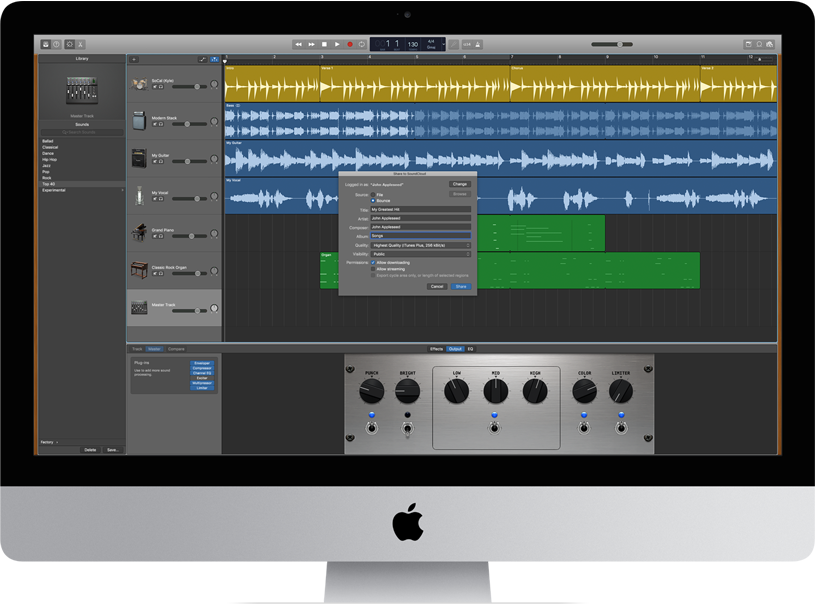Open the Quality dropdown
816x604 pixels.
(x=420, y=245)
